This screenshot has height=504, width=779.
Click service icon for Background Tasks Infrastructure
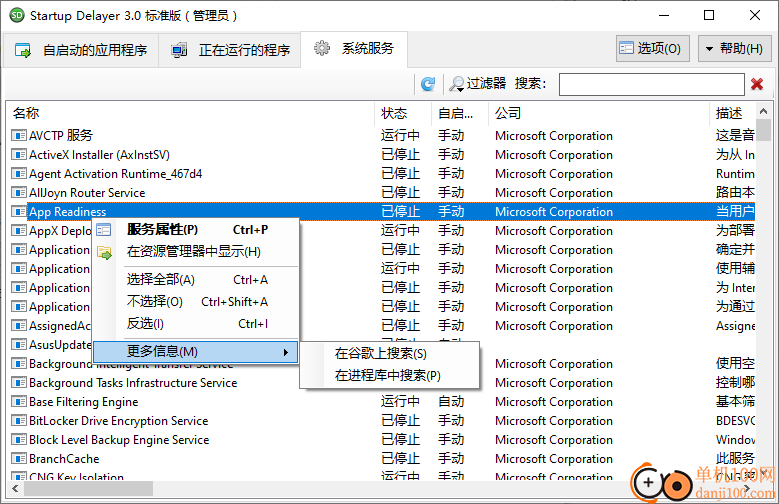(x=18, y=383)
